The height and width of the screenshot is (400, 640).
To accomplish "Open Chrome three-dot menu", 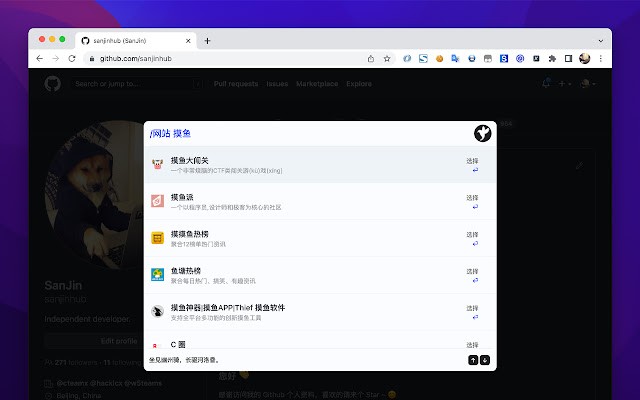I will [x=600, y=58].
